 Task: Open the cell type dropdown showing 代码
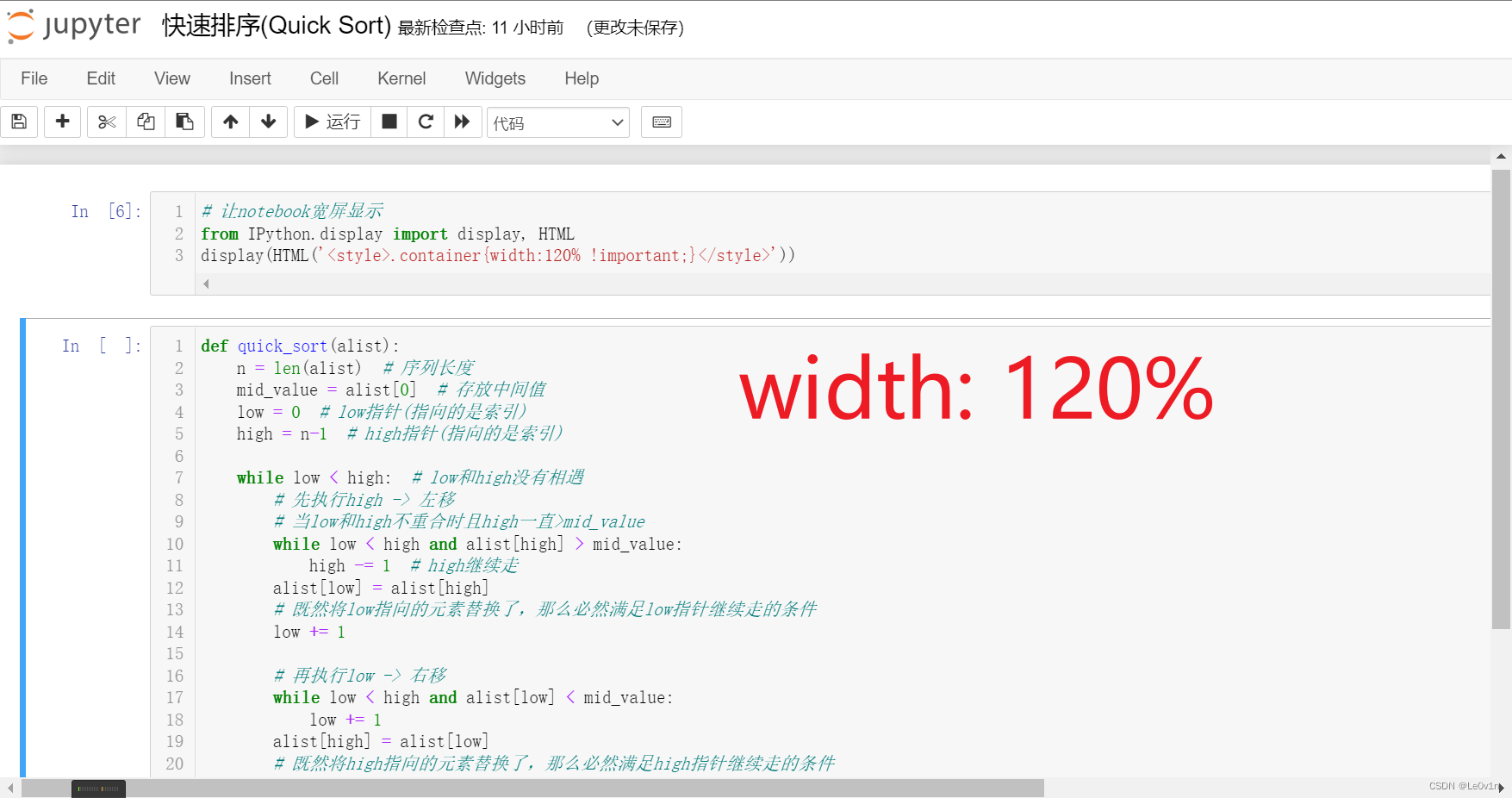558,122
